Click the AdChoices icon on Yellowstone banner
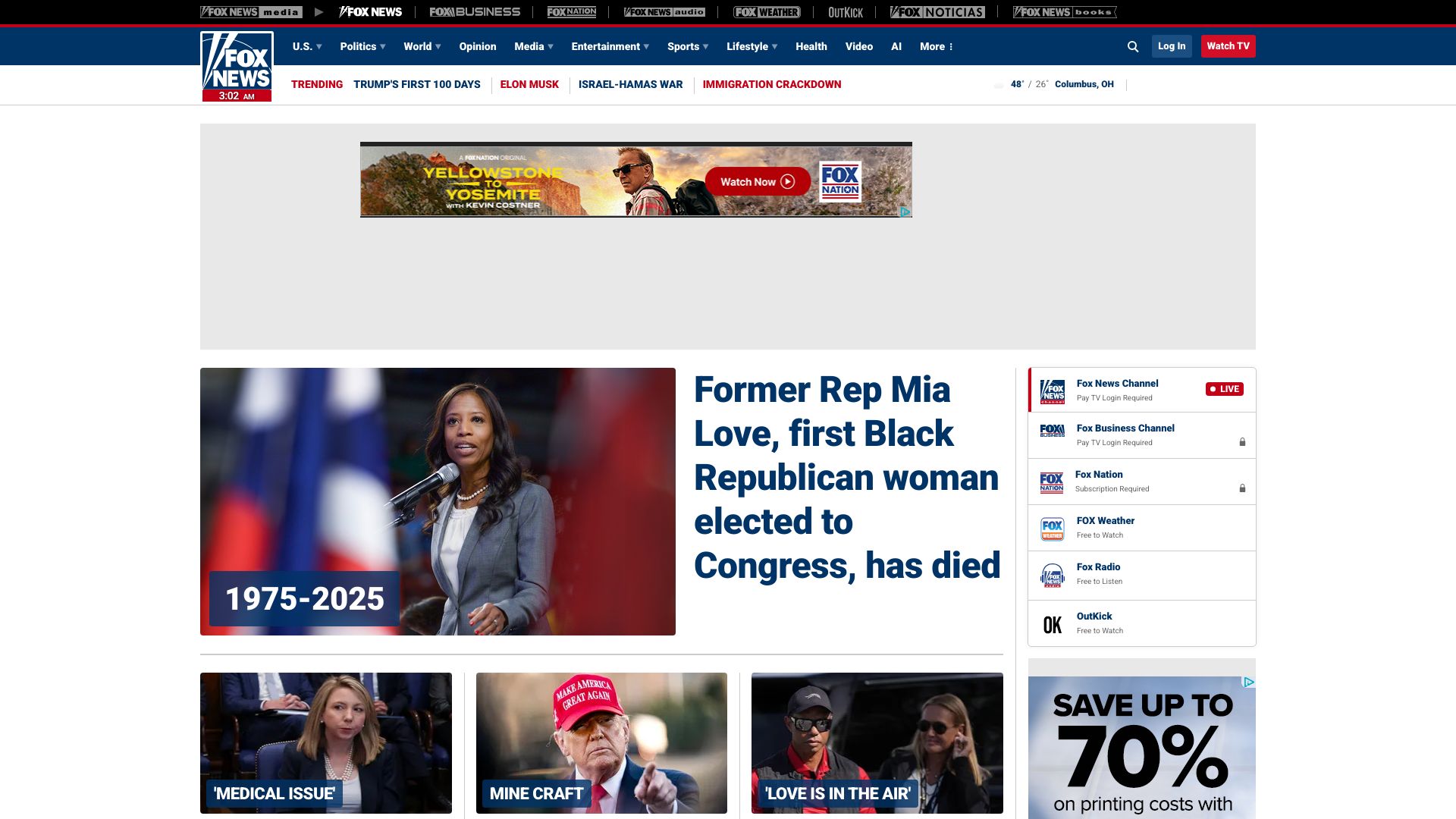Screen dimensions: 1456x819 point(905,212)
